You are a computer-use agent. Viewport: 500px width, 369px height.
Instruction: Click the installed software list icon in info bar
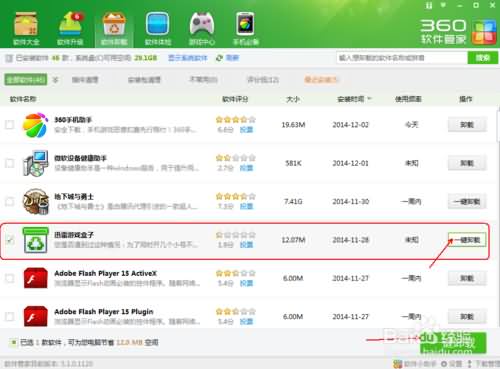9,58
